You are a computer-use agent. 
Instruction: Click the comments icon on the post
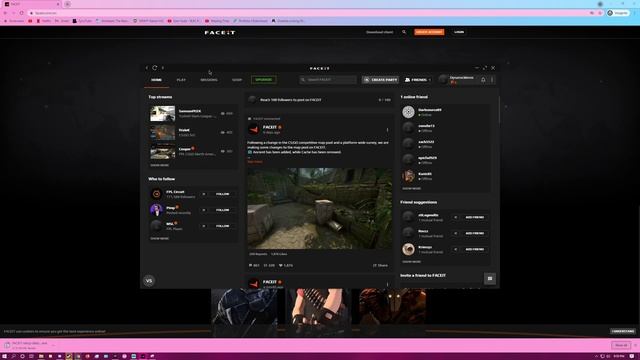[251, 265]
